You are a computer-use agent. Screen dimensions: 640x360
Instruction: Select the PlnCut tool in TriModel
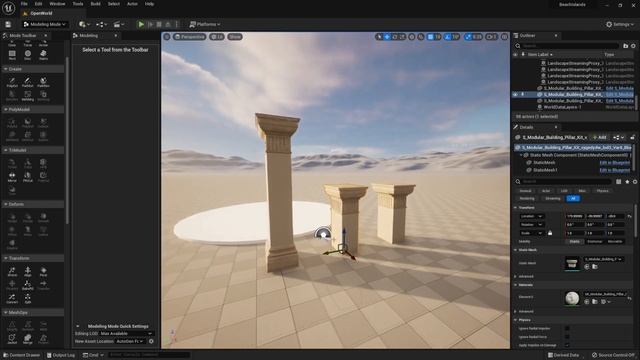pyautogui.click(x=28, y=177)
